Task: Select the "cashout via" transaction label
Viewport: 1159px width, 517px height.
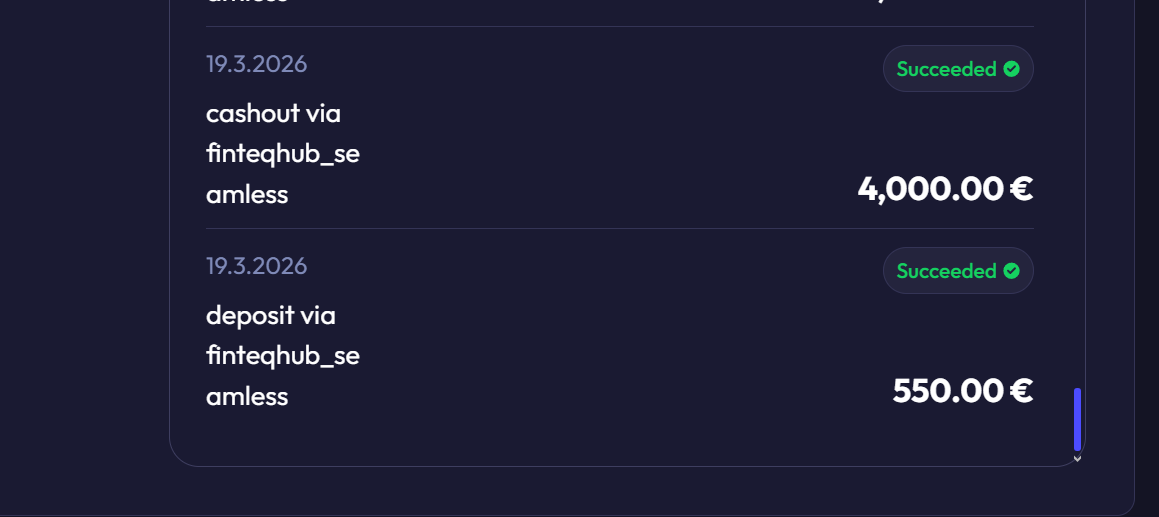Action: click(x=273, y=114)
